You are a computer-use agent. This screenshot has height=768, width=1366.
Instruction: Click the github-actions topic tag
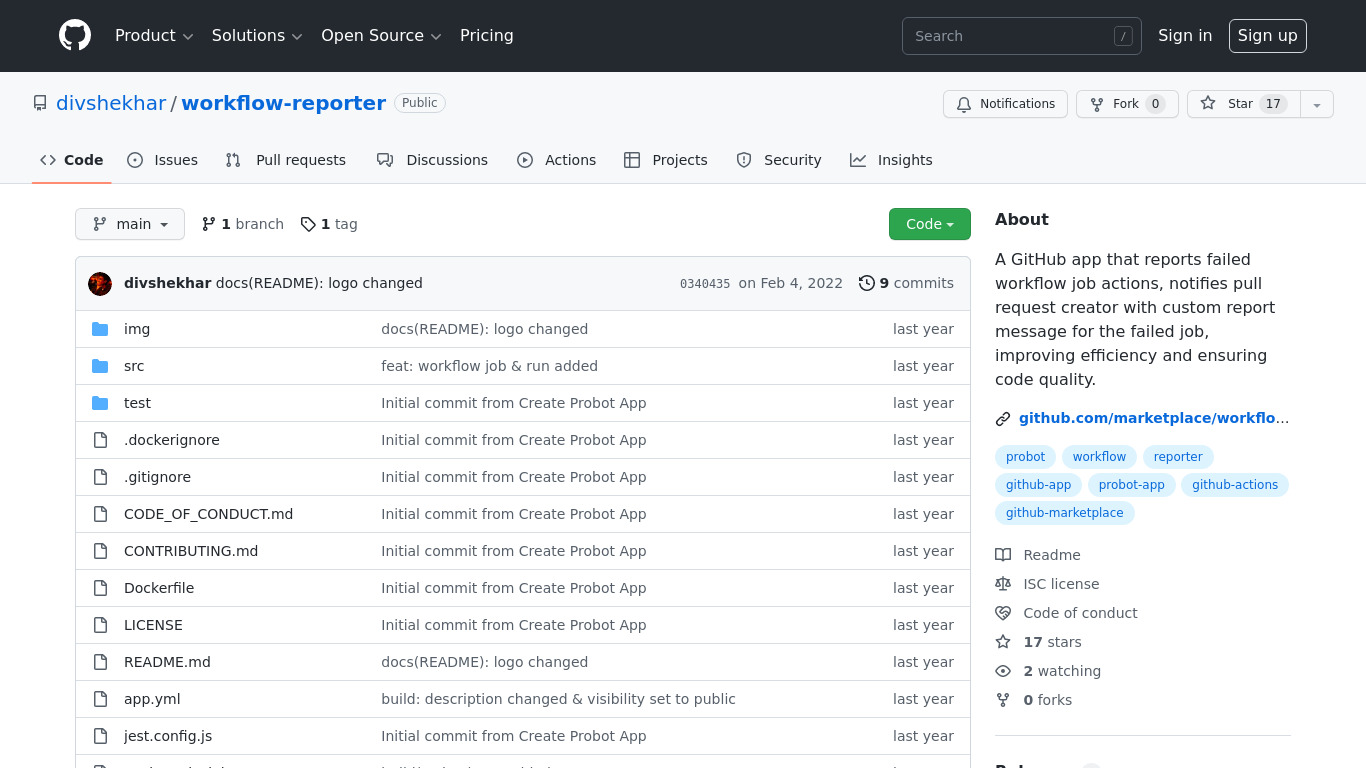(x=1235, y=485)
